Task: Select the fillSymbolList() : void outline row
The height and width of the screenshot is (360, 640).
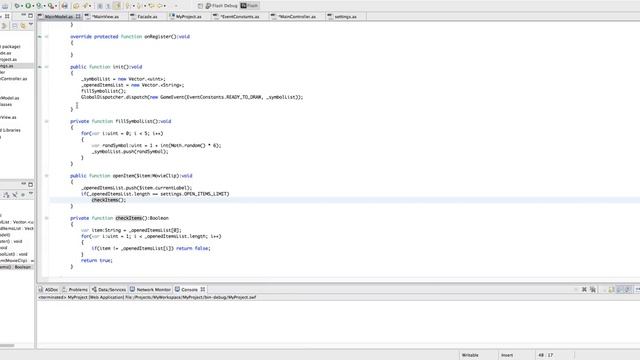Action: click(14, 254)
